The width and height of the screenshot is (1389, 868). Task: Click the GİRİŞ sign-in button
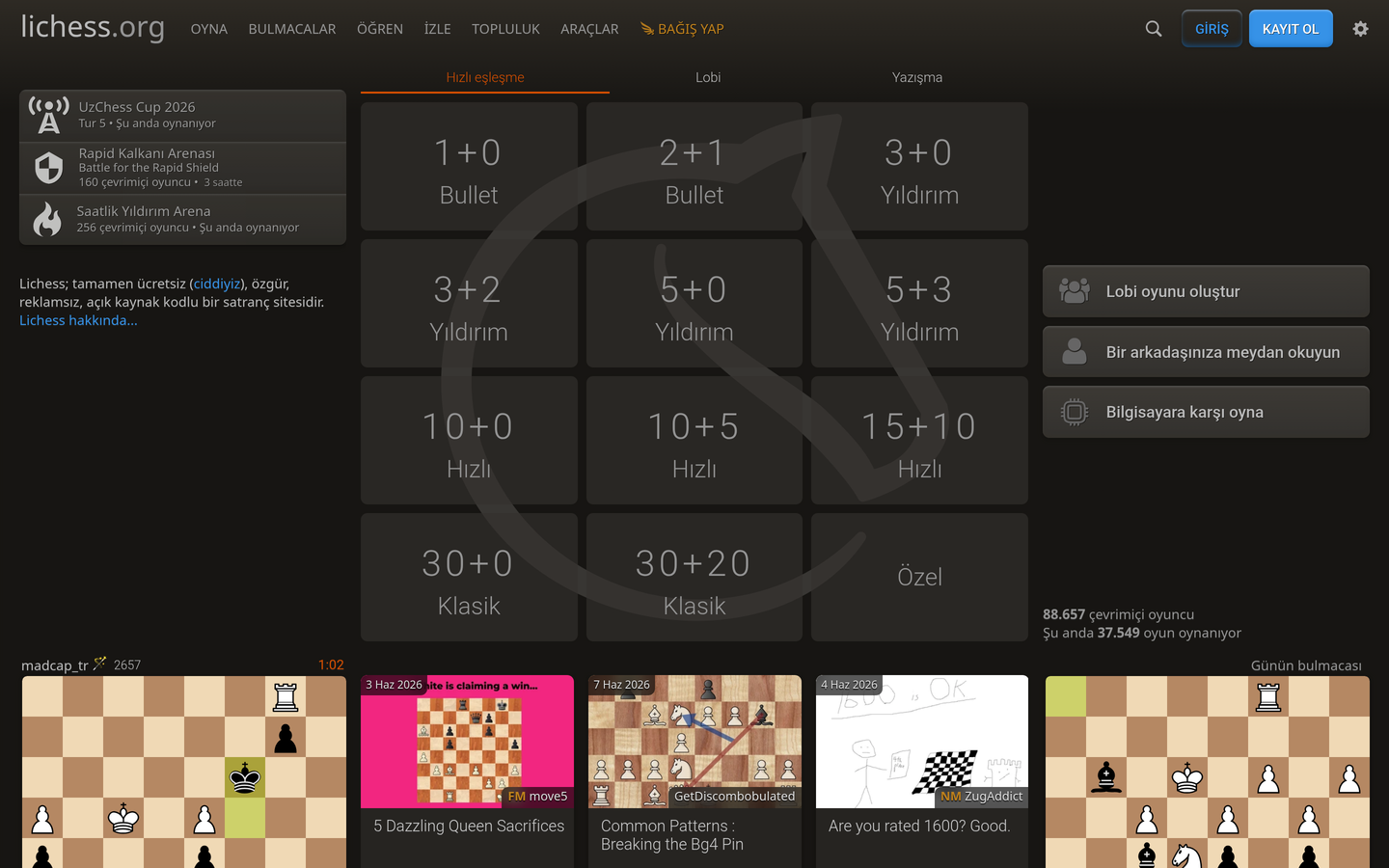click(1212, 29)
